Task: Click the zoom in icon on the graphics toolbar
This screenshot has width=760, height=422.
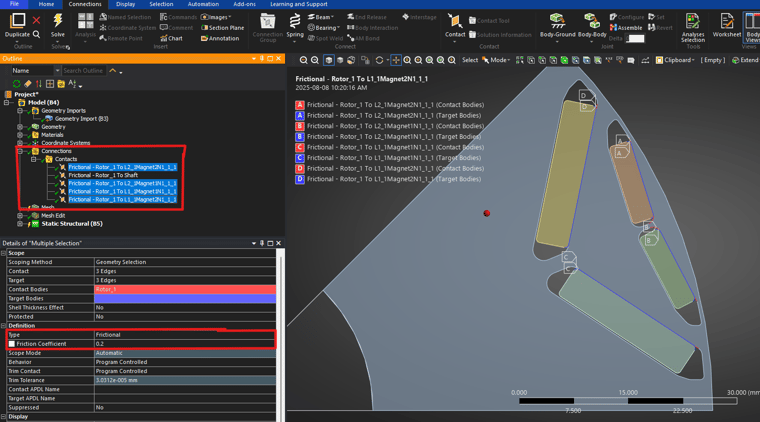Action: coord(303,60)
